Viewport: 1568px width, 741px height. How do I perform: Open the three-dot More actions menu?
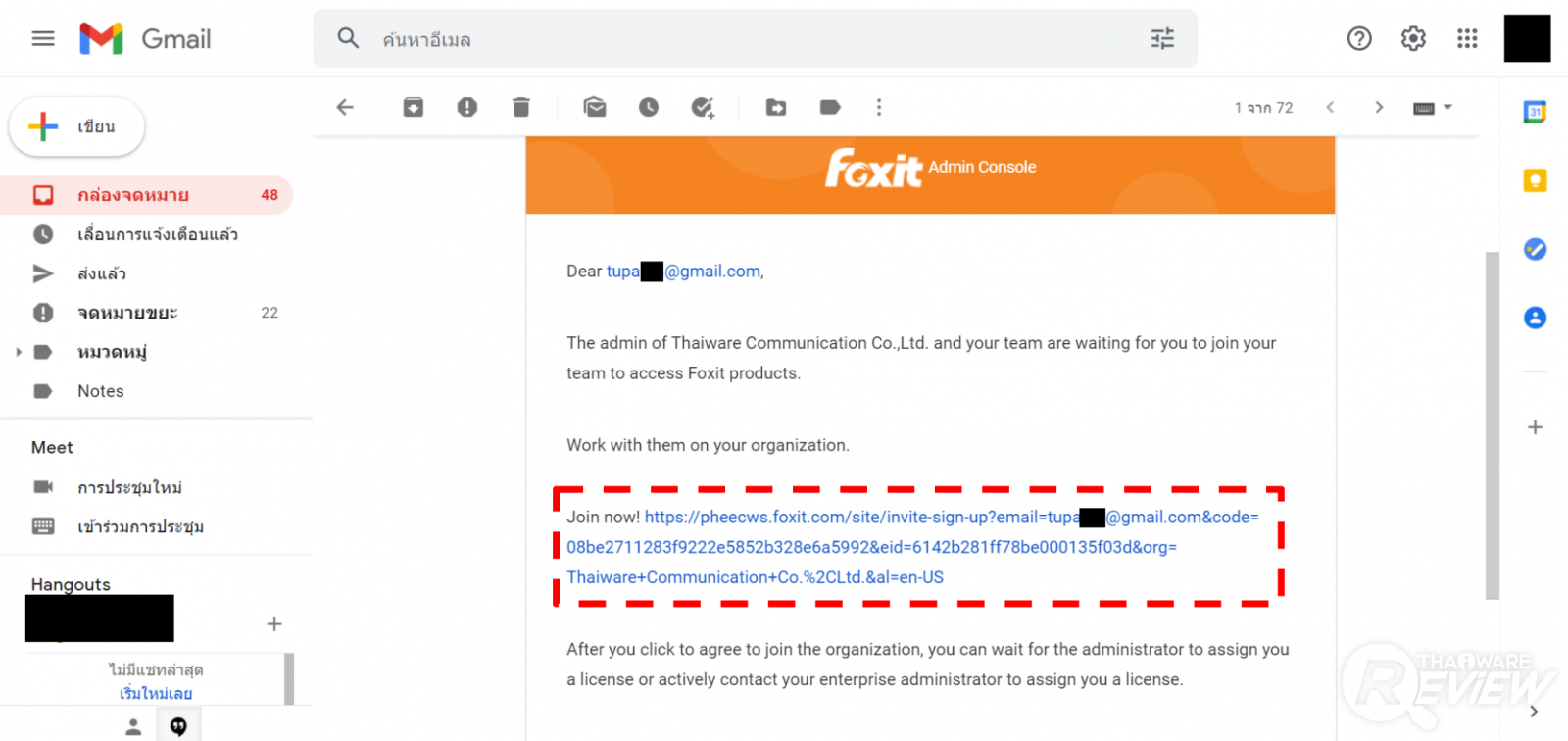pos(879,107)
